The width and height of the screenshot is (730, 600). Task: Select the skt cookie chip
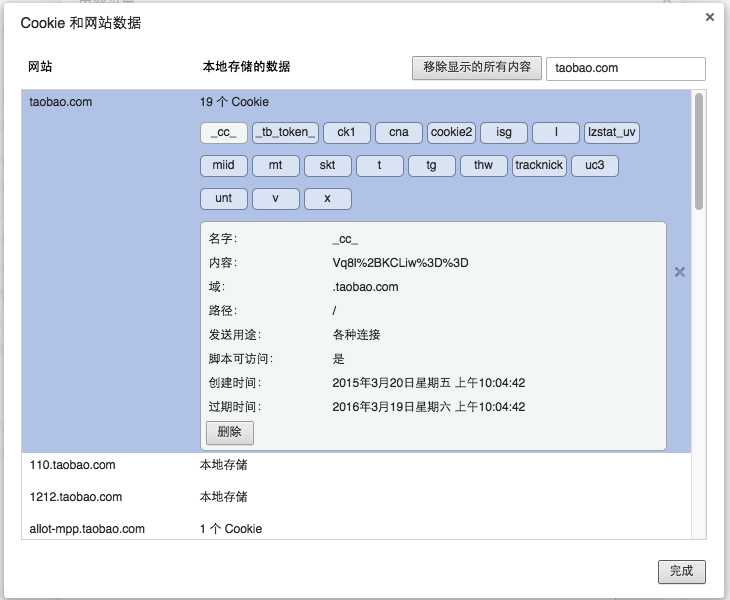click(x=328, y=166)
